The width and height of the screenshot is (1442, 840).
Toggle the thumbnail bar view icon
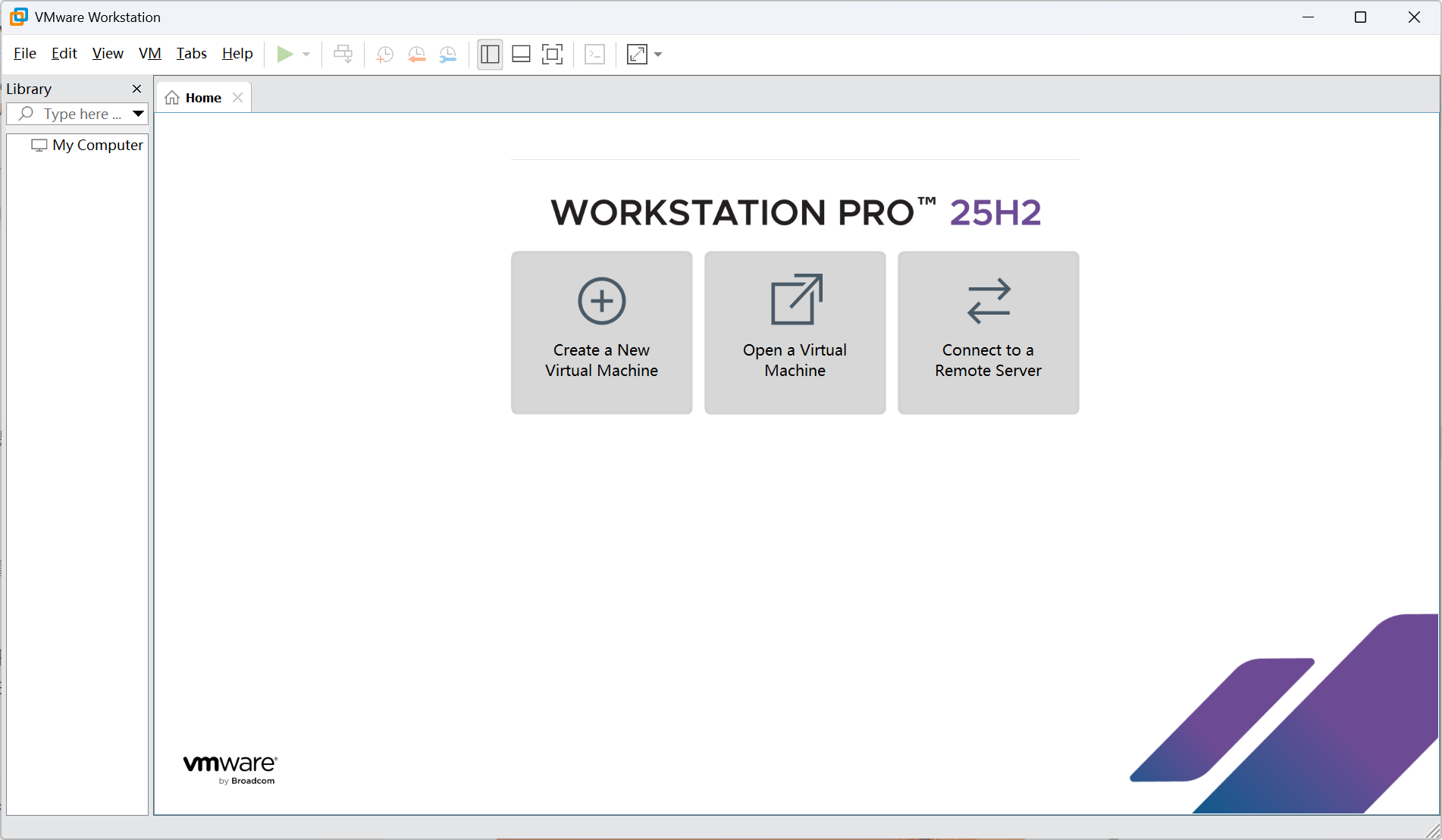coord(521,54)
